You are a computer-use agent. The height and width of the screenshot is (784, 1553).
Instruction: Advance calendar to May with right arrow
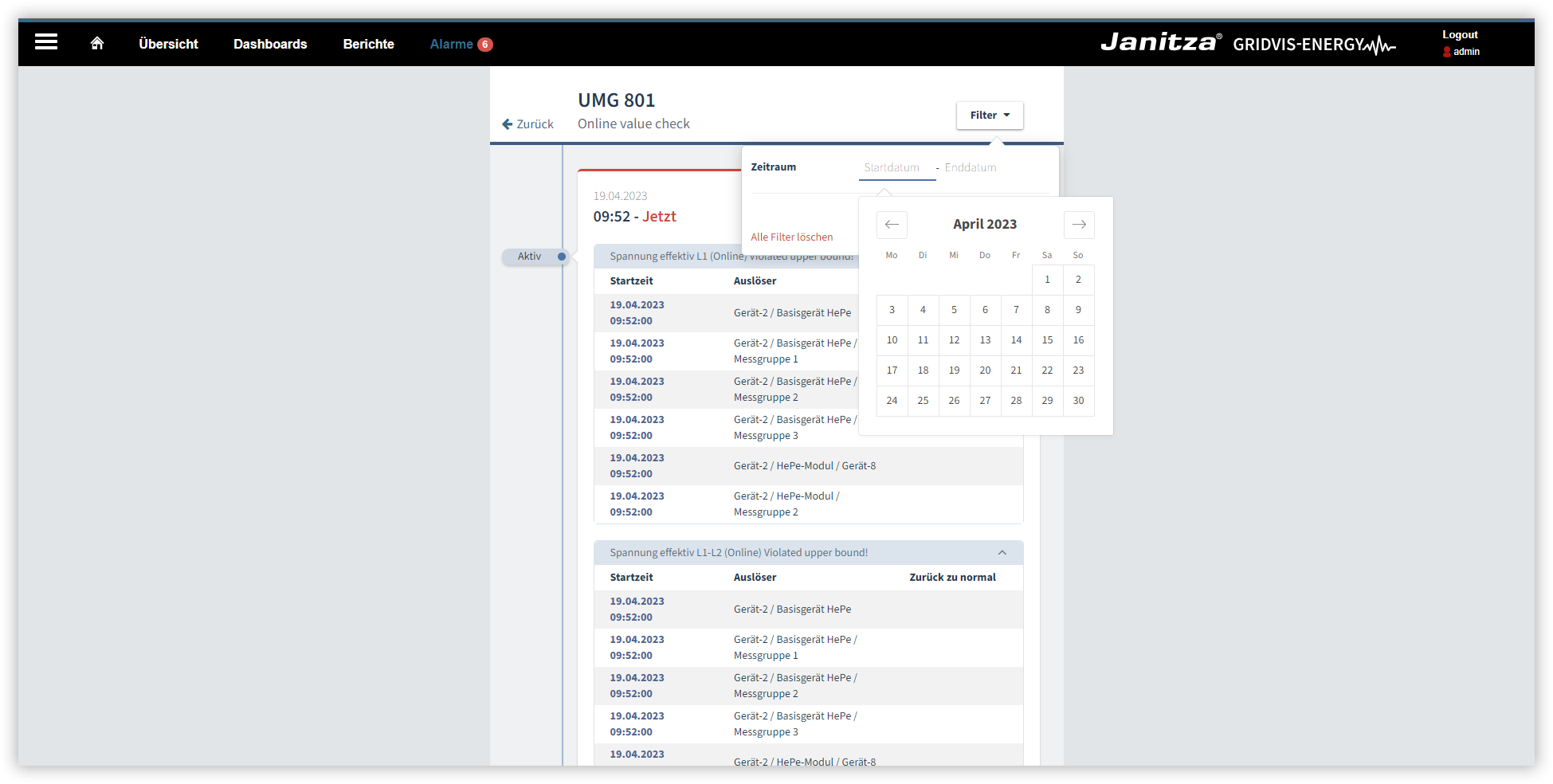(x=1079, y=225)
